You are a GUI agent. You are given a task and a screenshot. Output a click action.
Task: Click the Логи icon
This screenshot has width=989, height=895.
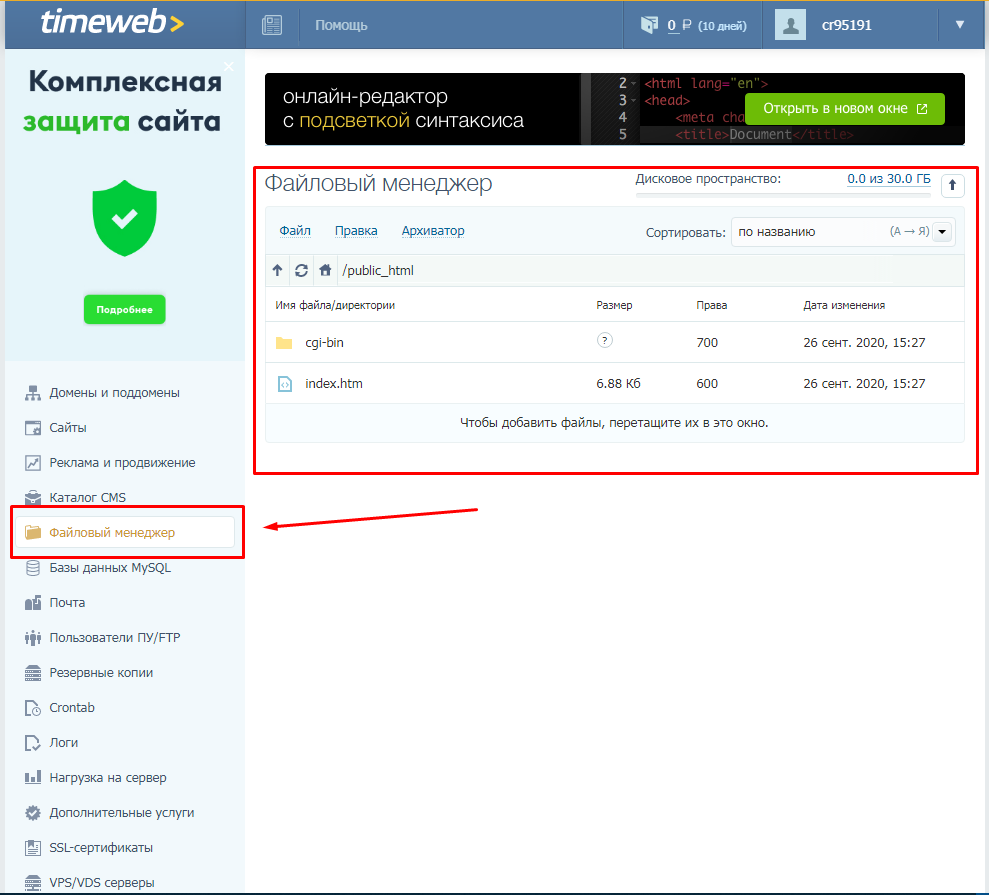pos(33,743)
